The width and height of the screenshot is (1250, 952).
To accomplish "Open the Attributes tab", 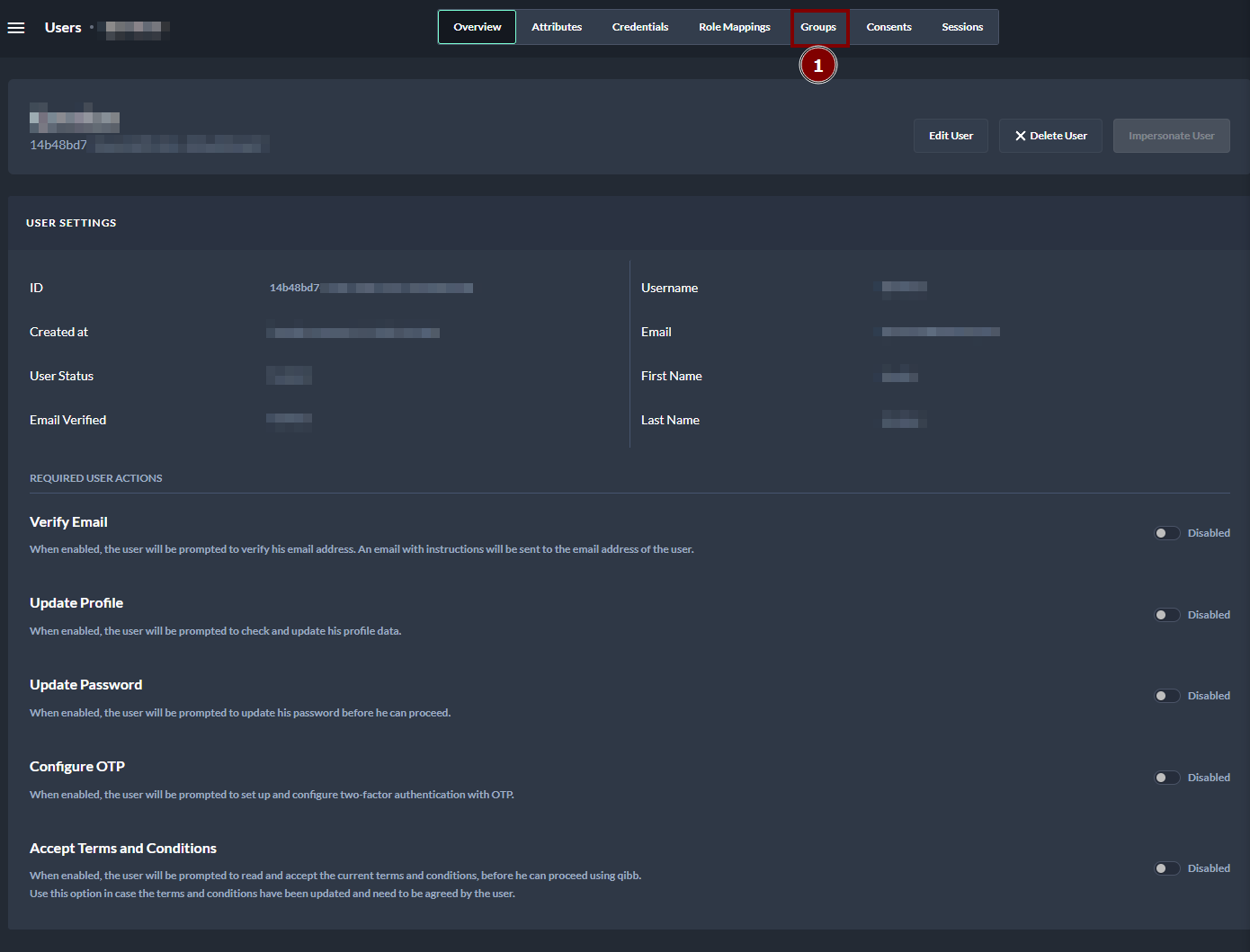I will click(x=557, y=27).
